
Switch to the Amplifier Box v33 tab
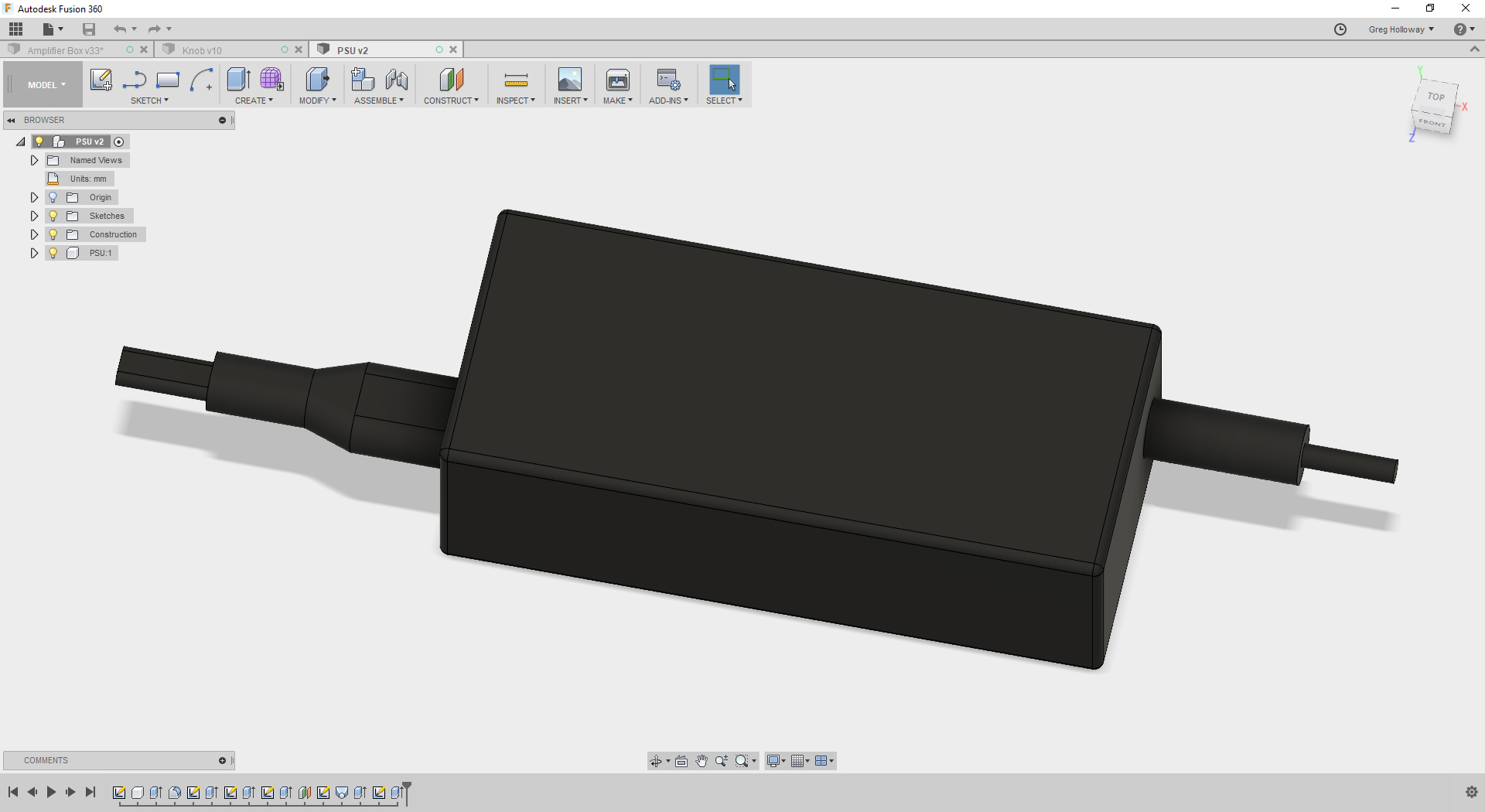[x=66, y=49]
